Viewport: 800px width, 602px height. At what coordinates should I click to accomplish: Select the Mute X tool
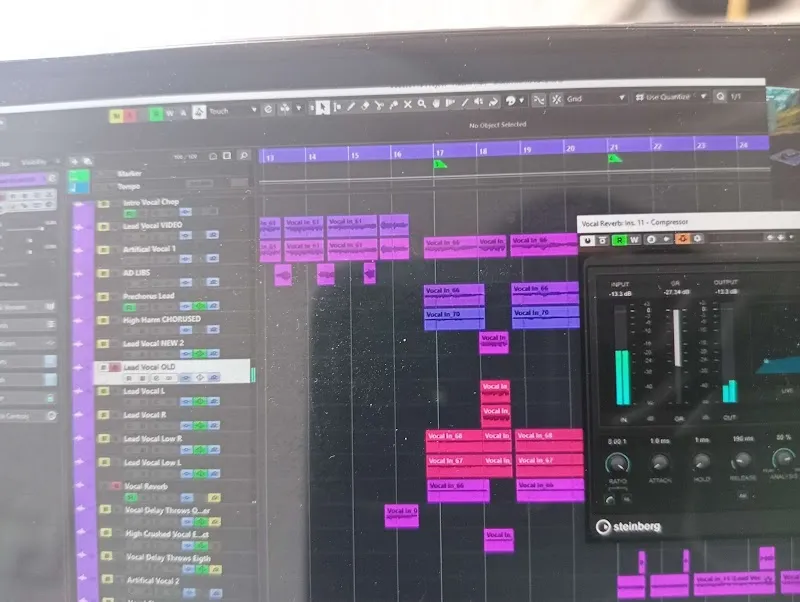(x=408, y=104)
